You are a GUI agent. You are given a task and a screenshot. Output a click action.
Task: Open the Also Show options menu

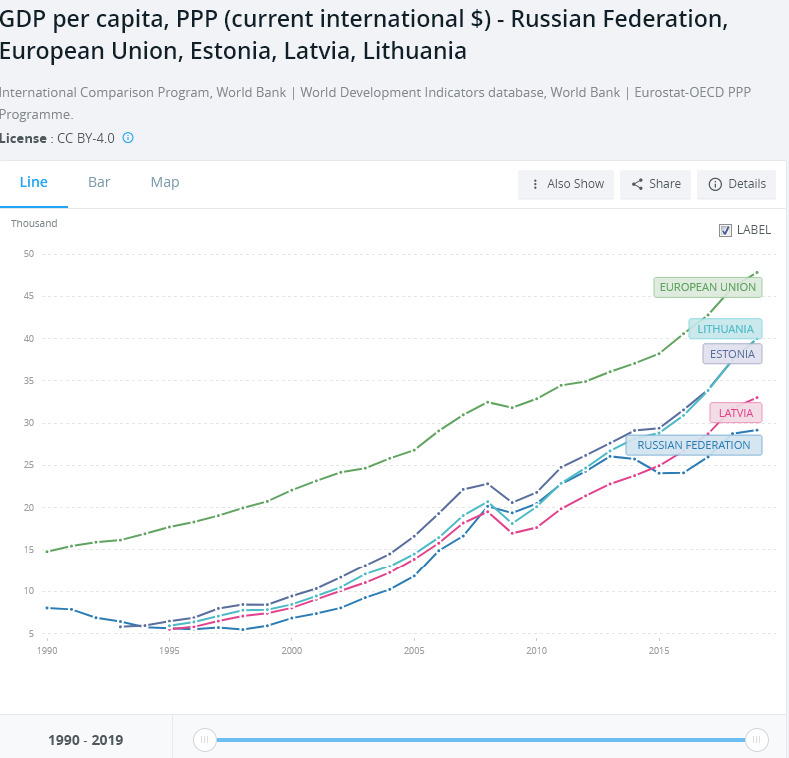pos(566,184)
